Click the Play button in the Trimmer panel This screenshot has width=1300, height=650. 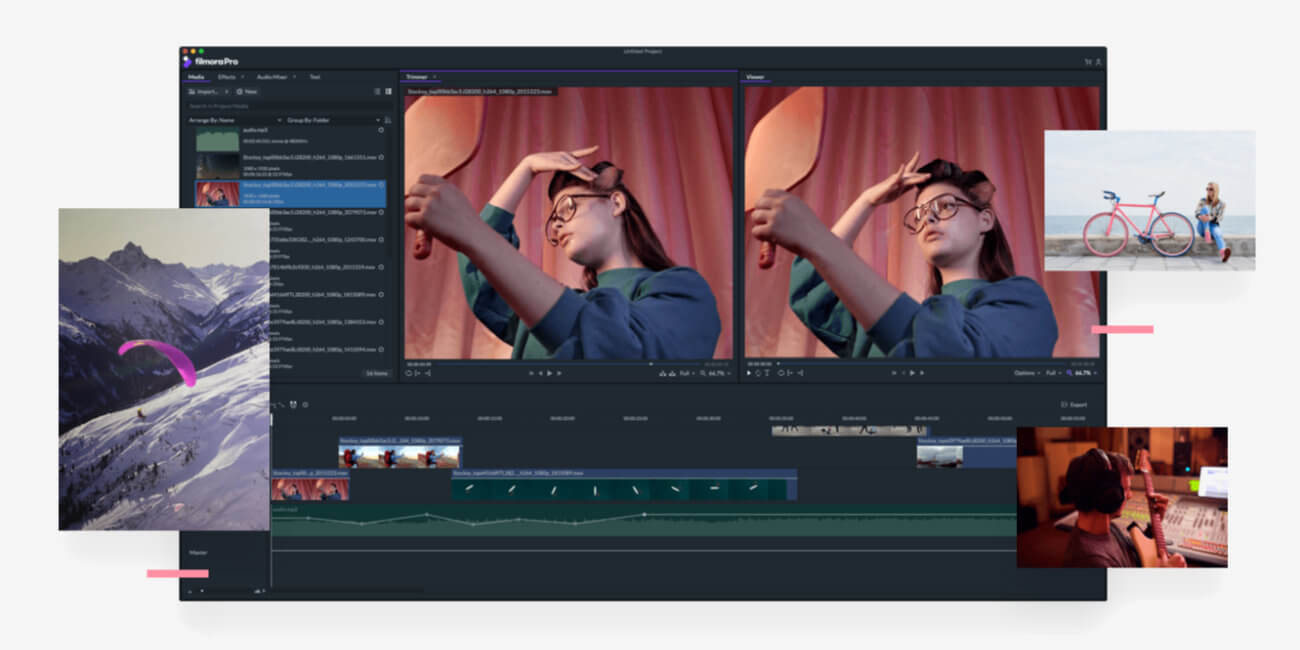coord(549,373)
